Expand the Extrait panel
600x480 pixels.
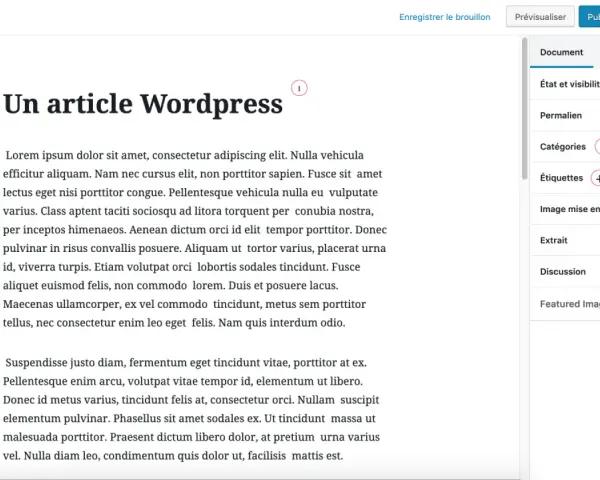565,240
